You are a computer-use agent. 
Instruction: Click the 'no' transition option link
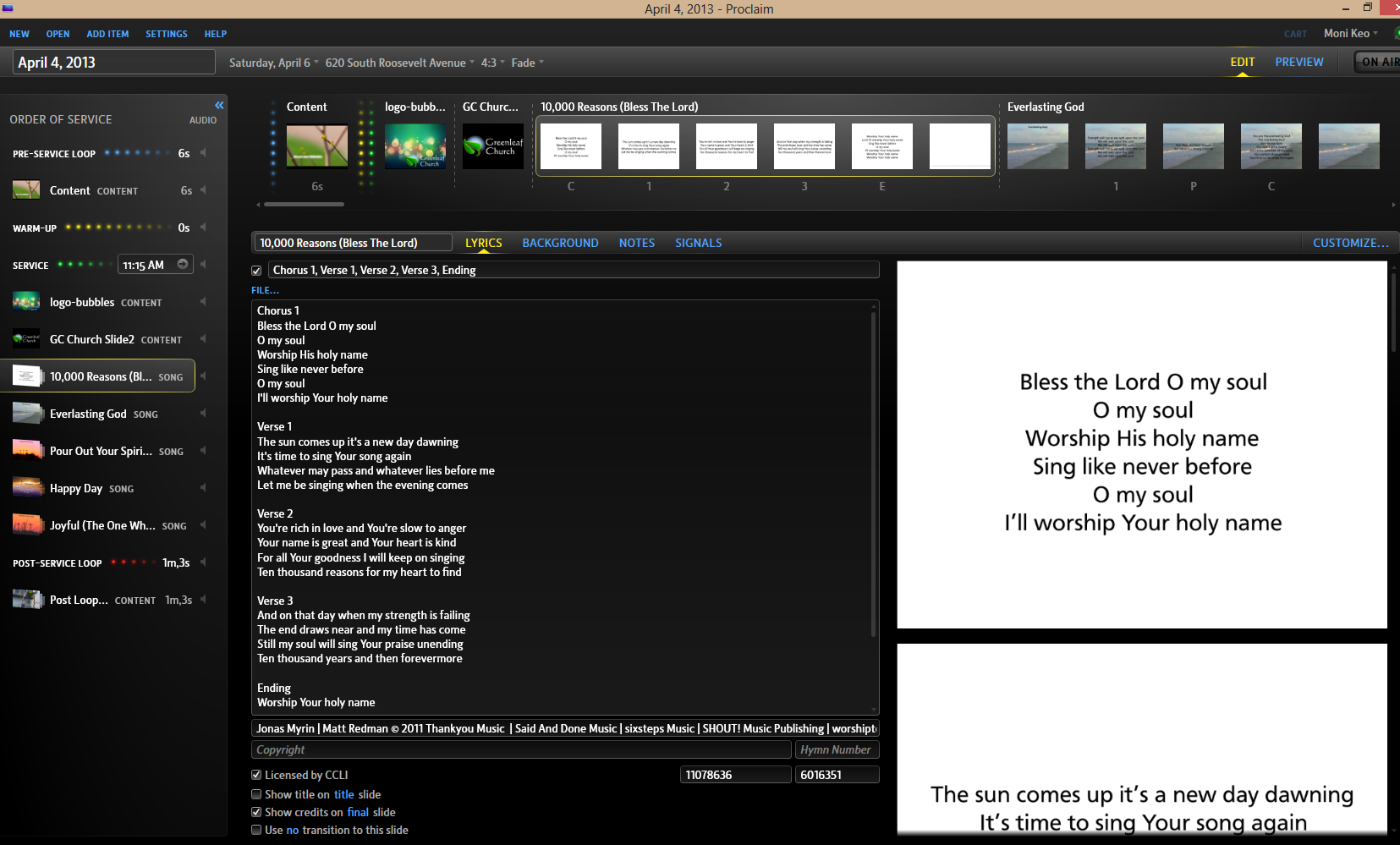293,830
